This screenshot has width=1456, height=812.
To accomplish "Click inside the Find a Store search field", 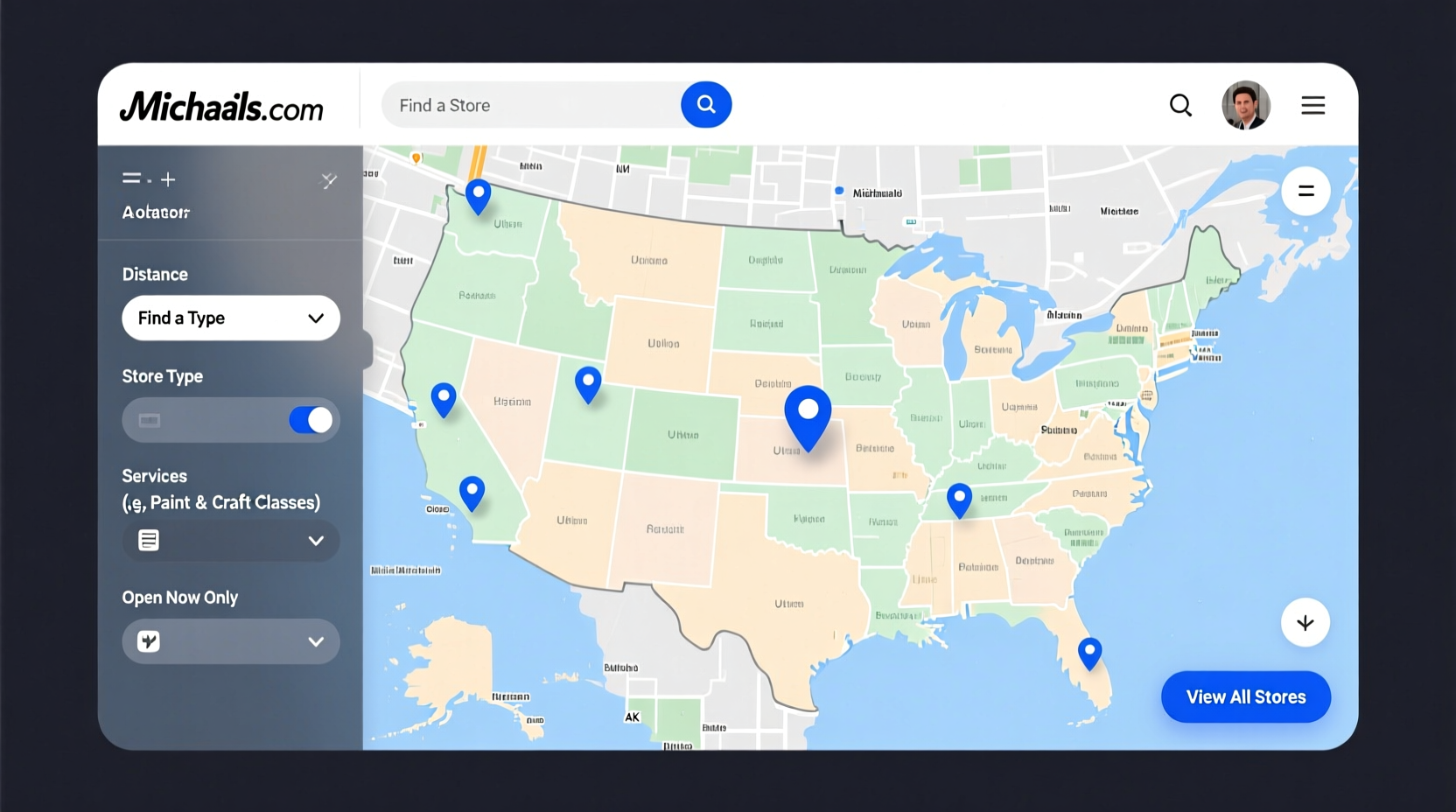I will 525,104.
